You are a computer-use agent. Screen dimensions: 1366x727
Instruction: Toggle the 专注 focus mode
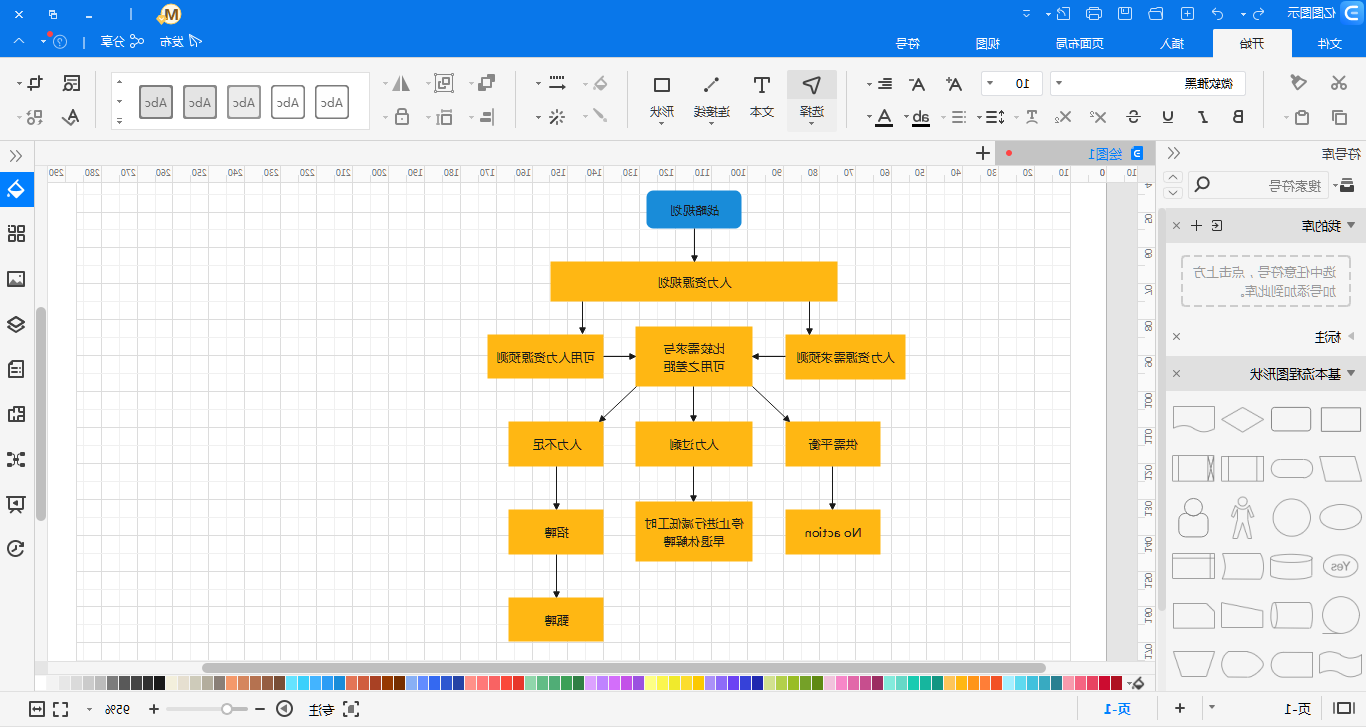(334, 709)
